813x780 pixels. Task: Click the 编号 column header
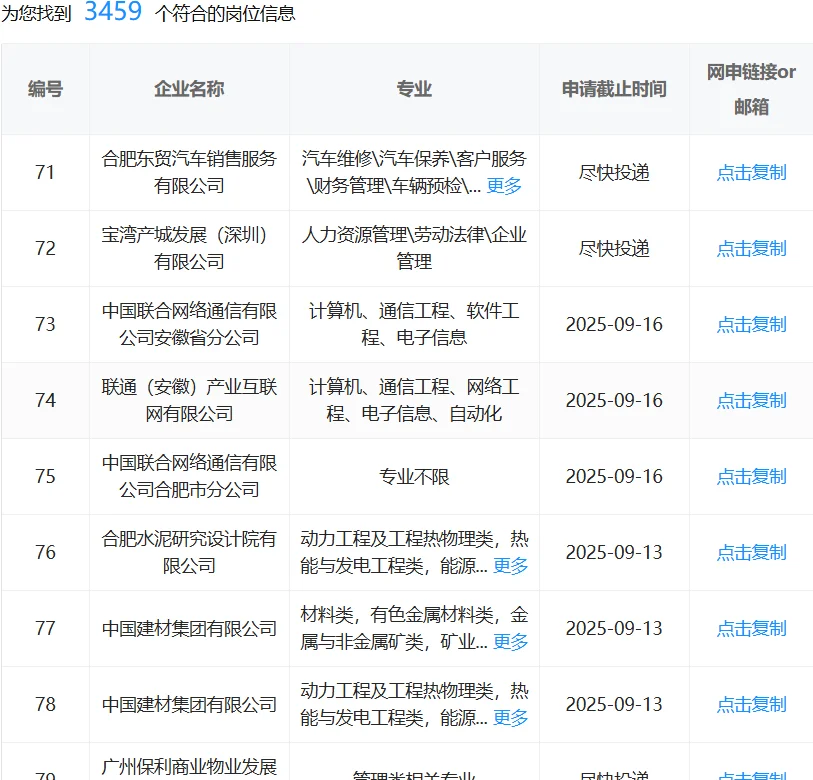[45, 89]
